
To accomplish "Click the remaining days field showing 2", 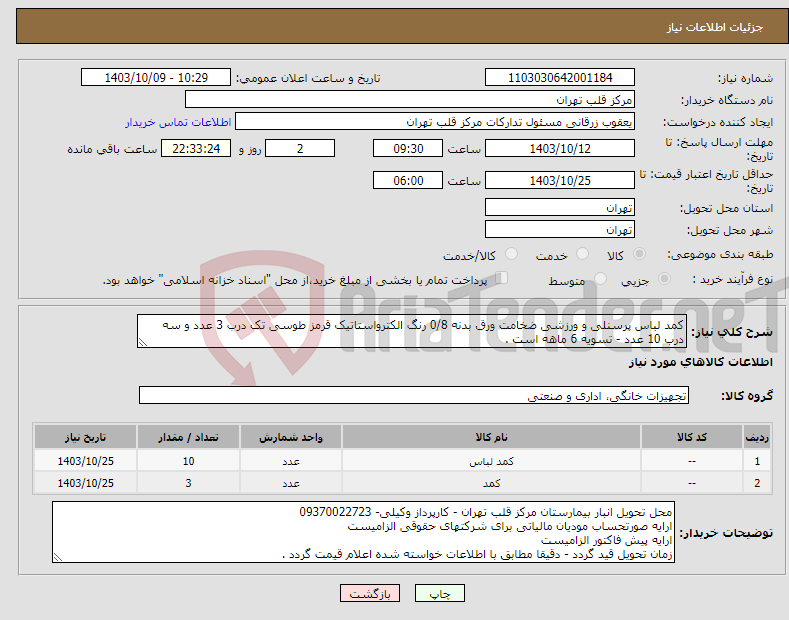I will point(300,148).
